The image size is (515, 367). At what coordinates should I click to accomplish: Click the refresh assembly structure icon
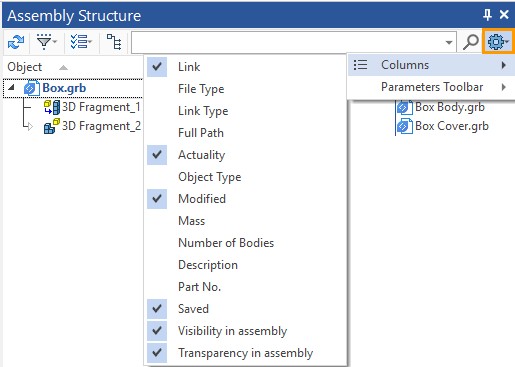(x=16, y=42)
